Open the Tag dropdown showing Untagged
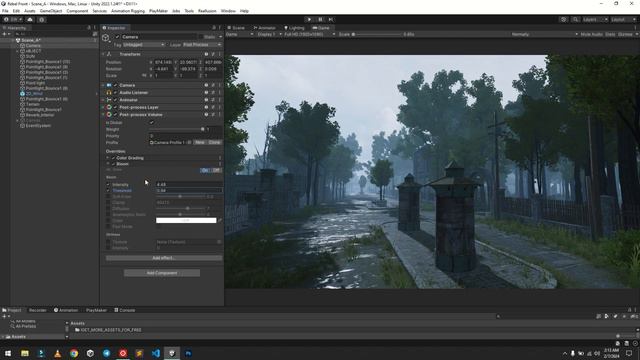 click(x=144, y=44)
